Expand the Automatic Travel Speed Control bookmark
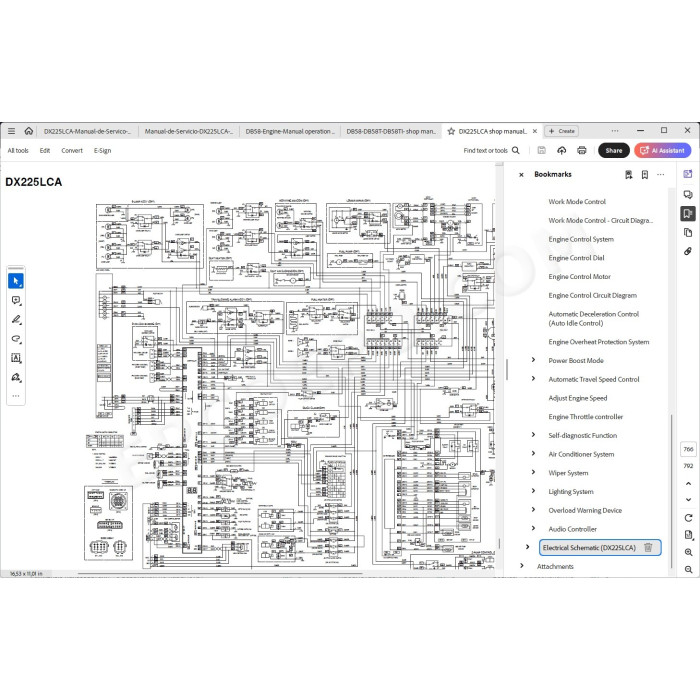 [x=533, y=379]
